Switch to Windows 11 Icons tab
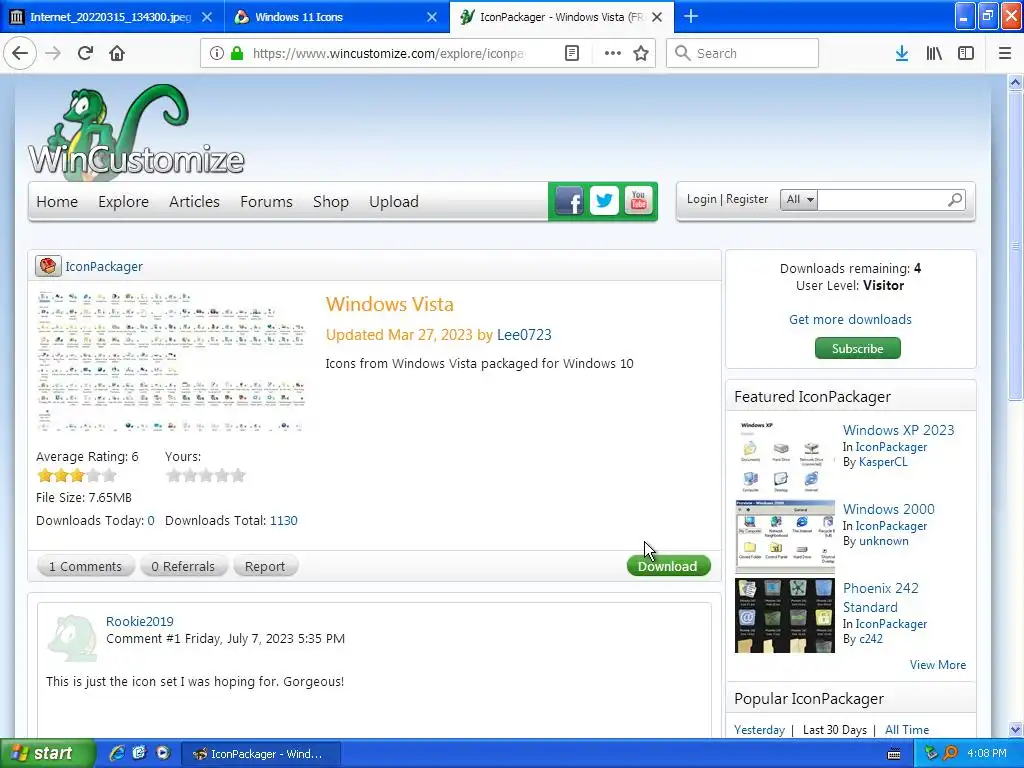The width and height of the screenshot is (1024, 768). point(298,17)
